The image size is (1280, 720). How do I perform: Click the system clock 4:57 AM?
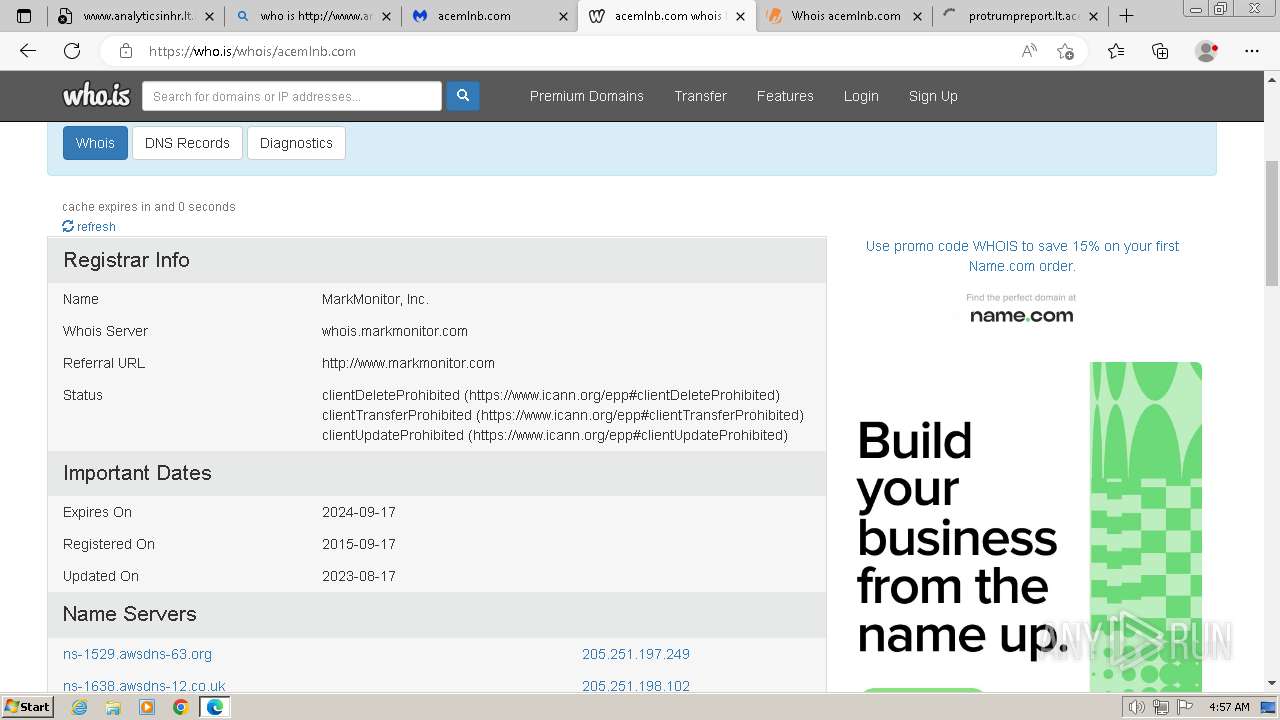click(x=1229, y=707)
